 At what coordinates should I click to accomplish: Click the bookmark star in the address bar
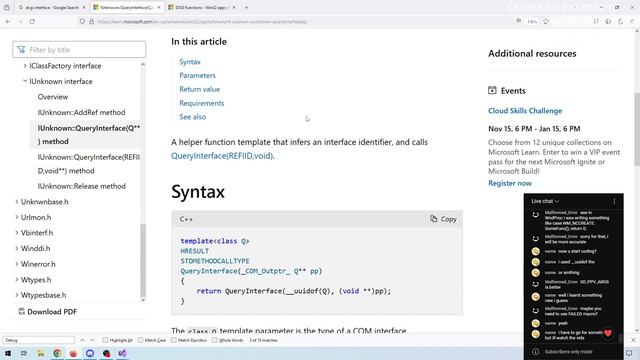546,21
